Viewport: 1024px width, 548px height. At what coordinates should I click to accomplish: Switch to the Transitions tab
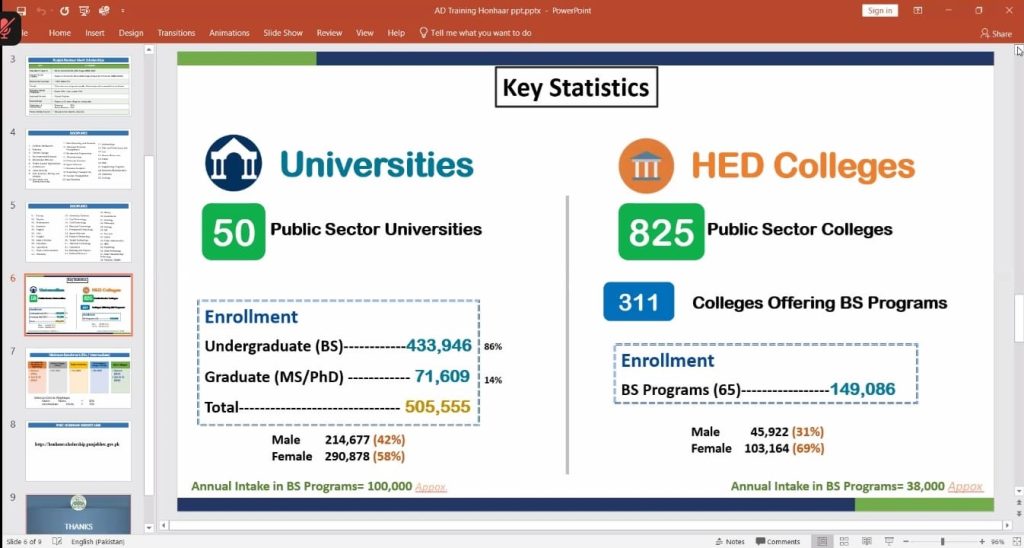tap(176, 33)
